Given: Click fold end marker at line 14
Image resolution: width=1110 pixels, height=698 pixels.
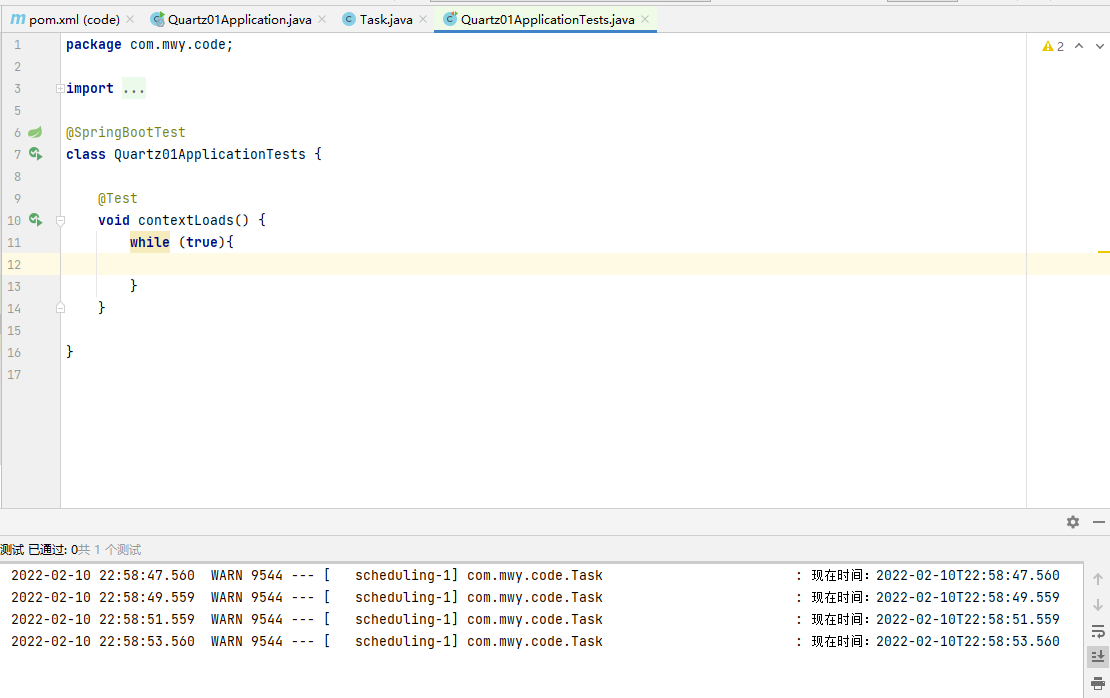Looking at the screenshot, I should pyautogui.click(x=60, y=308).
